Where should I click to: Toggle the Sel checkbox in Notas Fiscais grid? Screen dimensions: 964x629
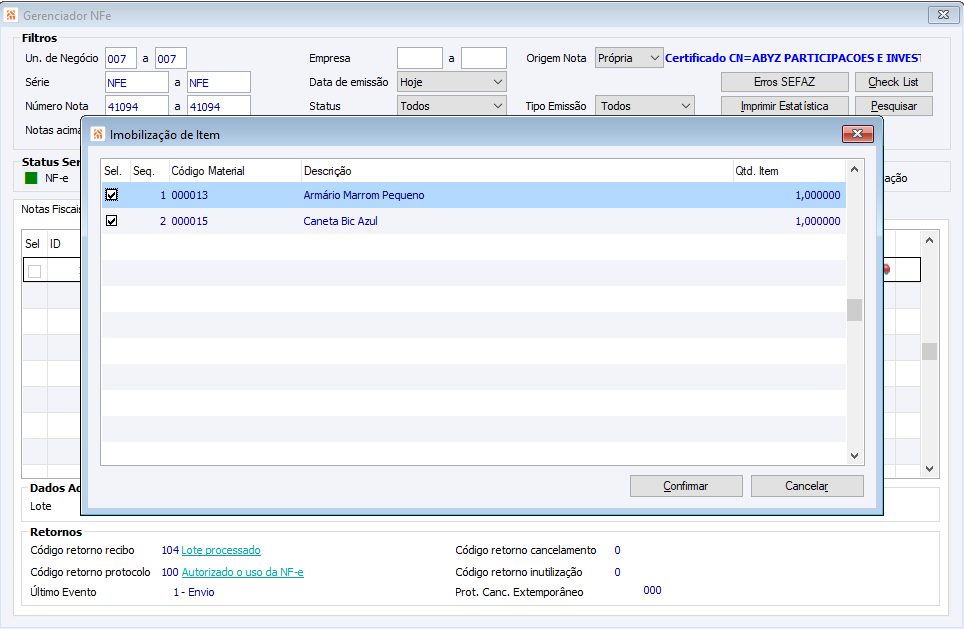pyautogui.click(x=34, y=271)
